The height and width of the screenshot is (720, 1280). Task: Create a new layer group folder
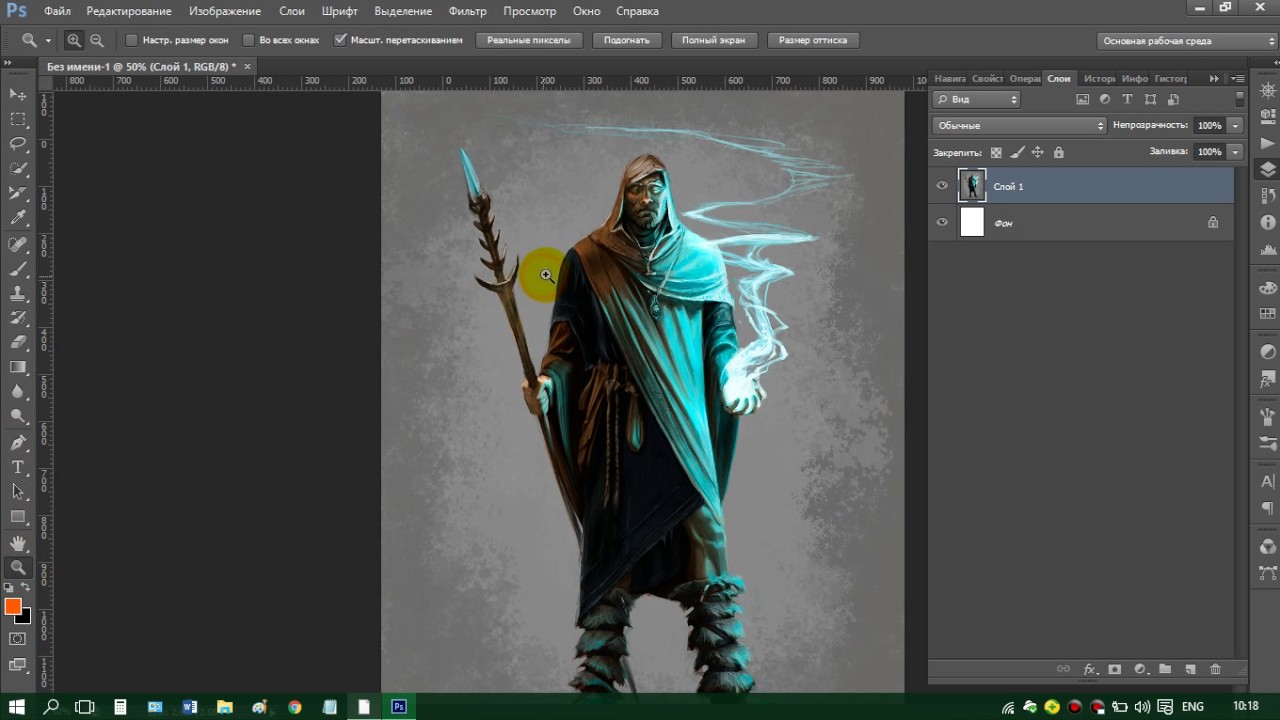click(1165, 669)
